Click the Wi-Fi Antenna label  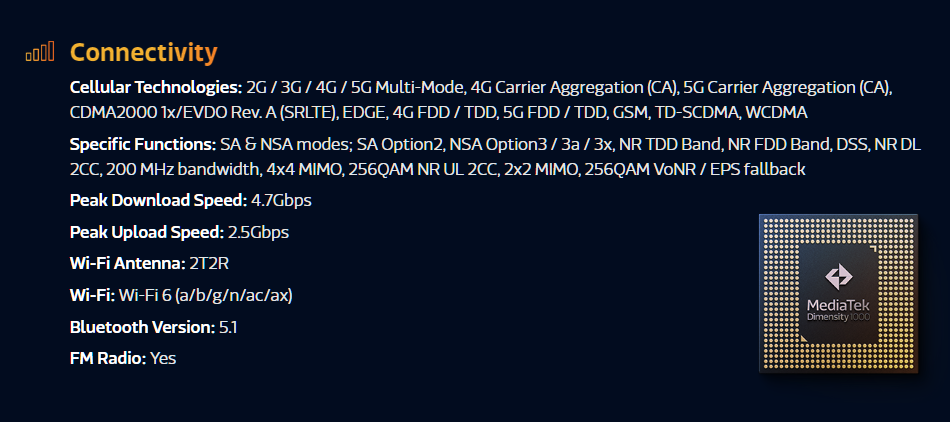pyautogui.click(x=127, y=264)
